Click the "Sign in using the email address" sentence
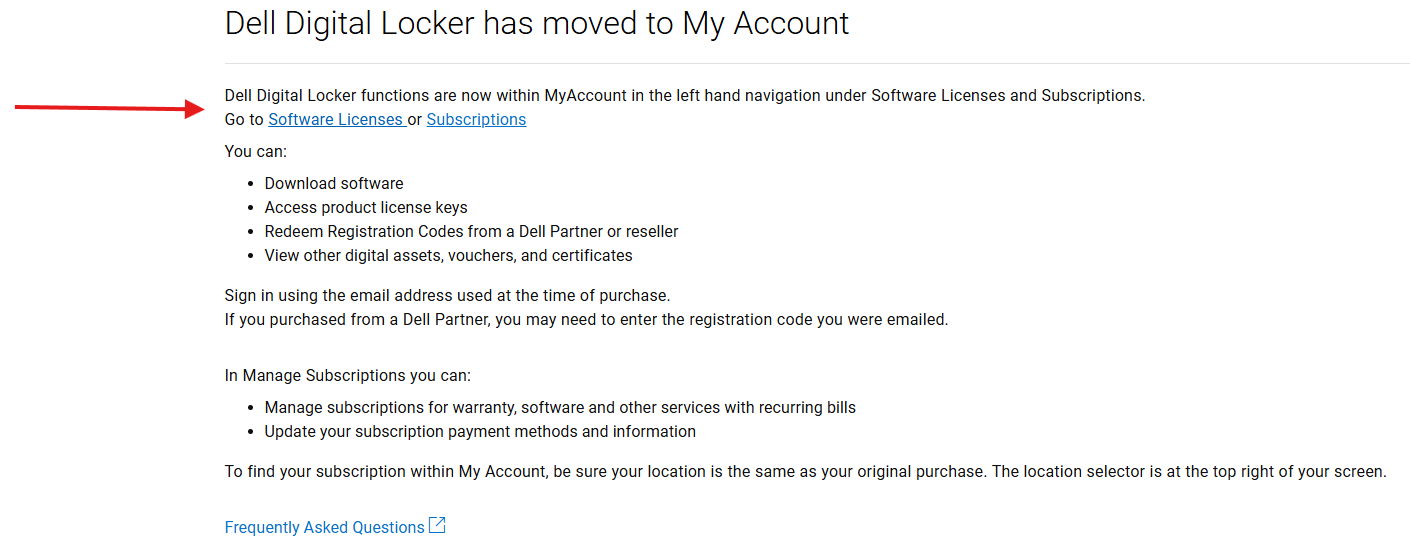This screenshot has width=1410, height=554. click(x=447, y=296)
